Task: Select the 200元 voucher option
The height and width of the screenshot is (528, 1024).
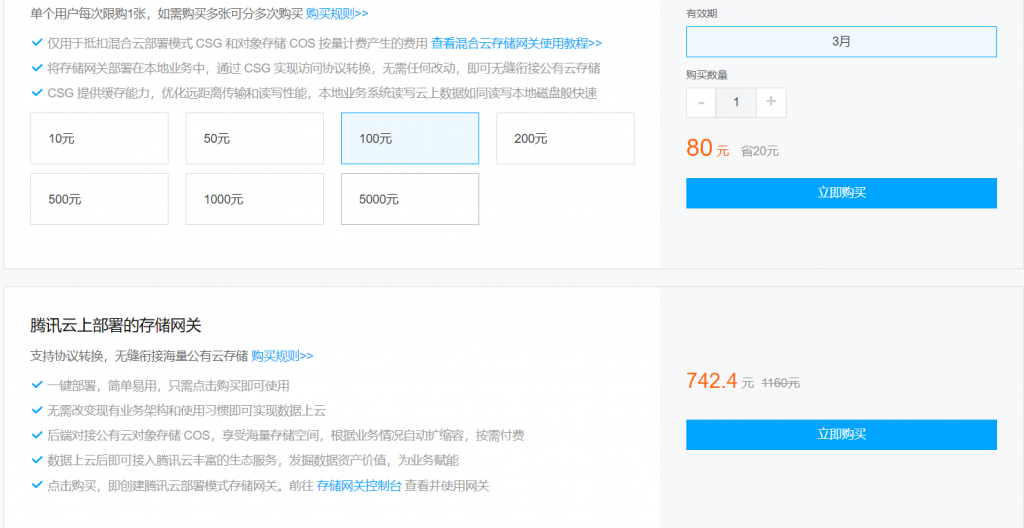Action: (566, 138)
